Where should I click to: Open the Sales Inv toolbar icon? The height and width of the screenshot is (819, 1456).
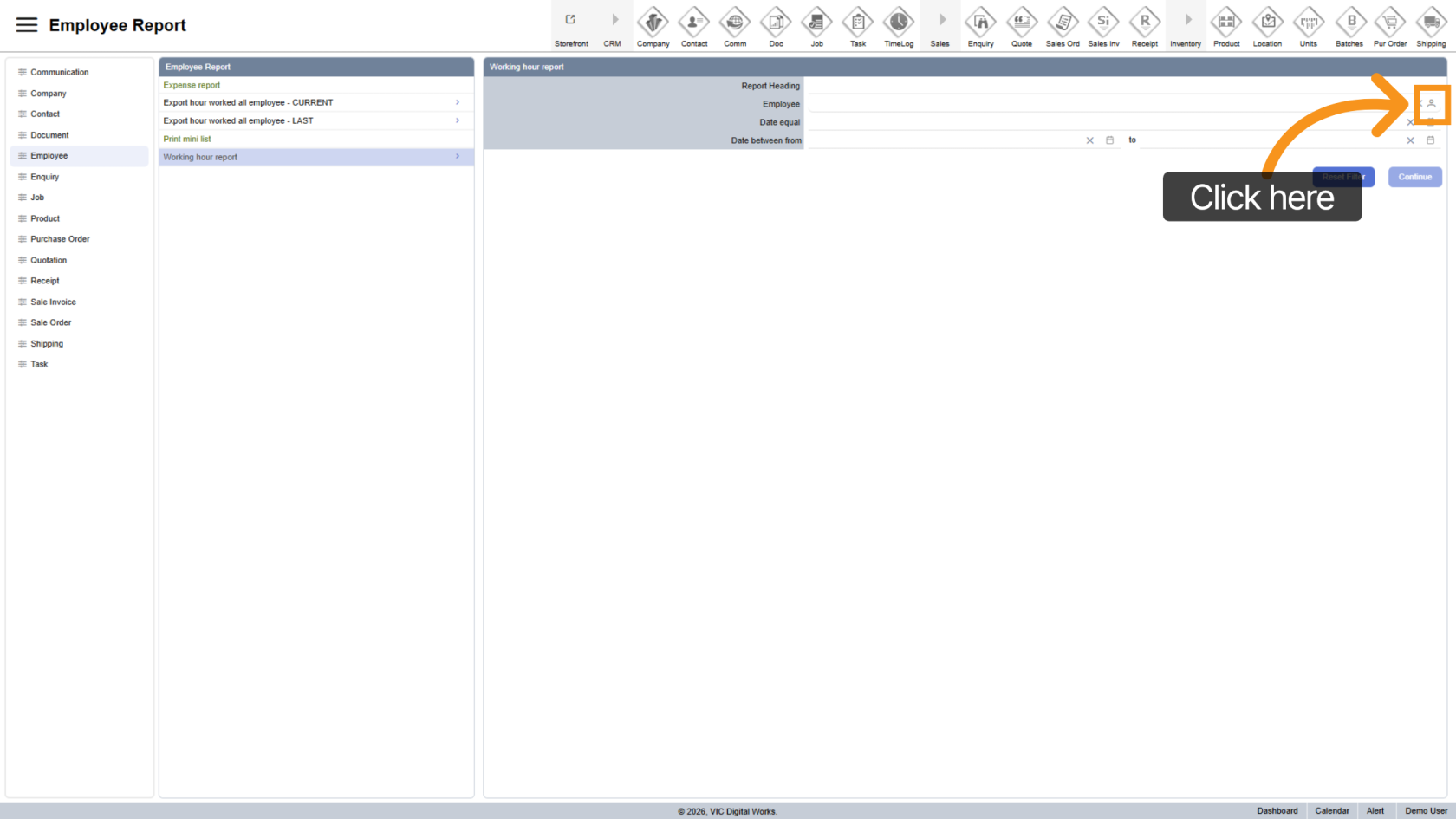(1103, 23)
